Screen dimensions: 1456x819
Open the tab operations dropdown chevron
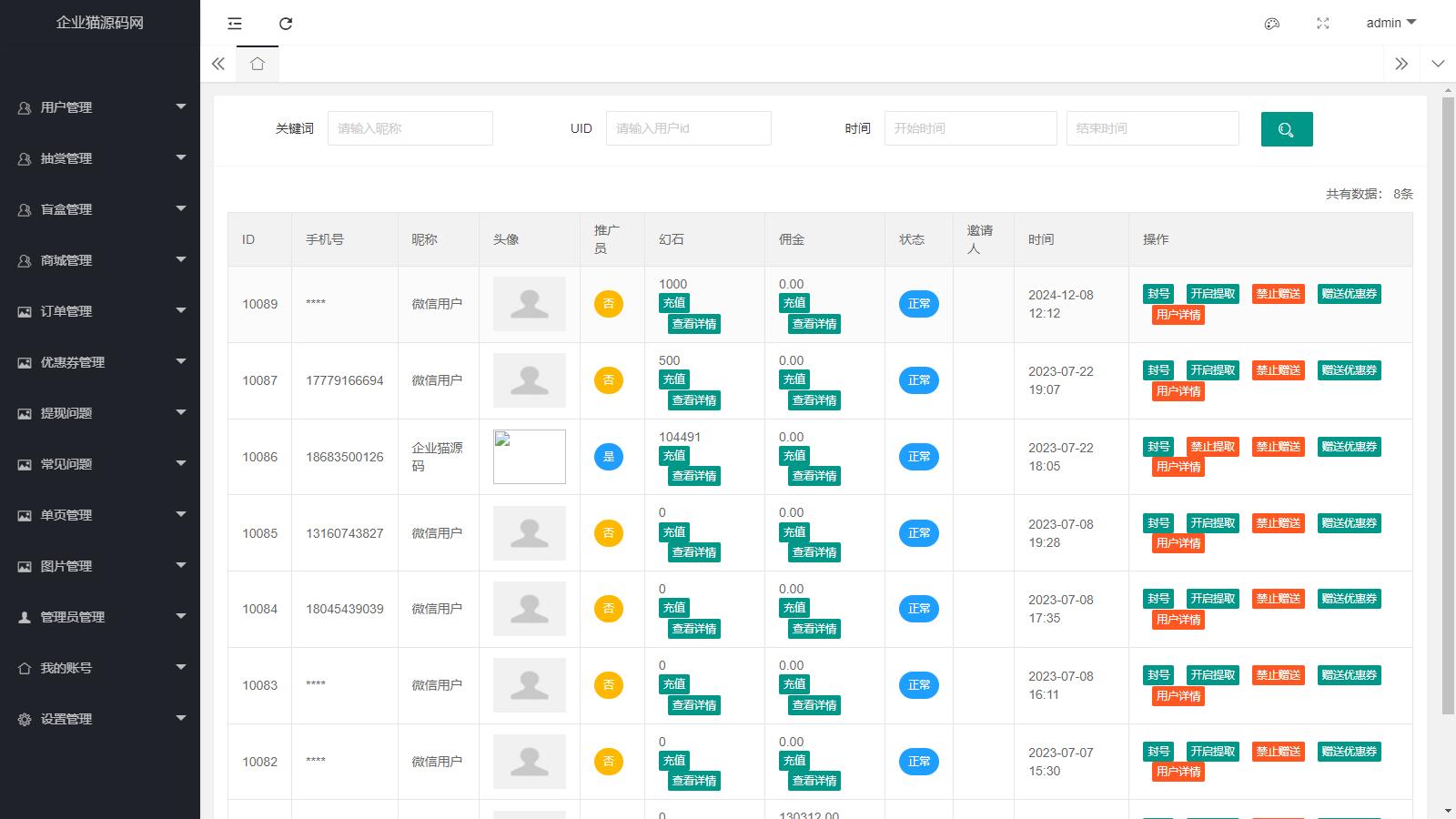coord(1438,64)
